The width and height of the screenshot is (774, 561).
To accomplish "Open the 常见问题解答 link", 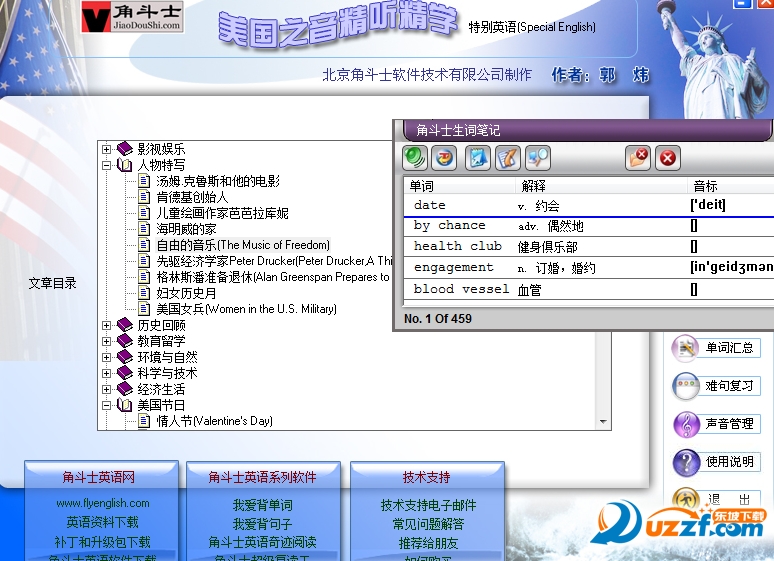I will click(428, 524).
